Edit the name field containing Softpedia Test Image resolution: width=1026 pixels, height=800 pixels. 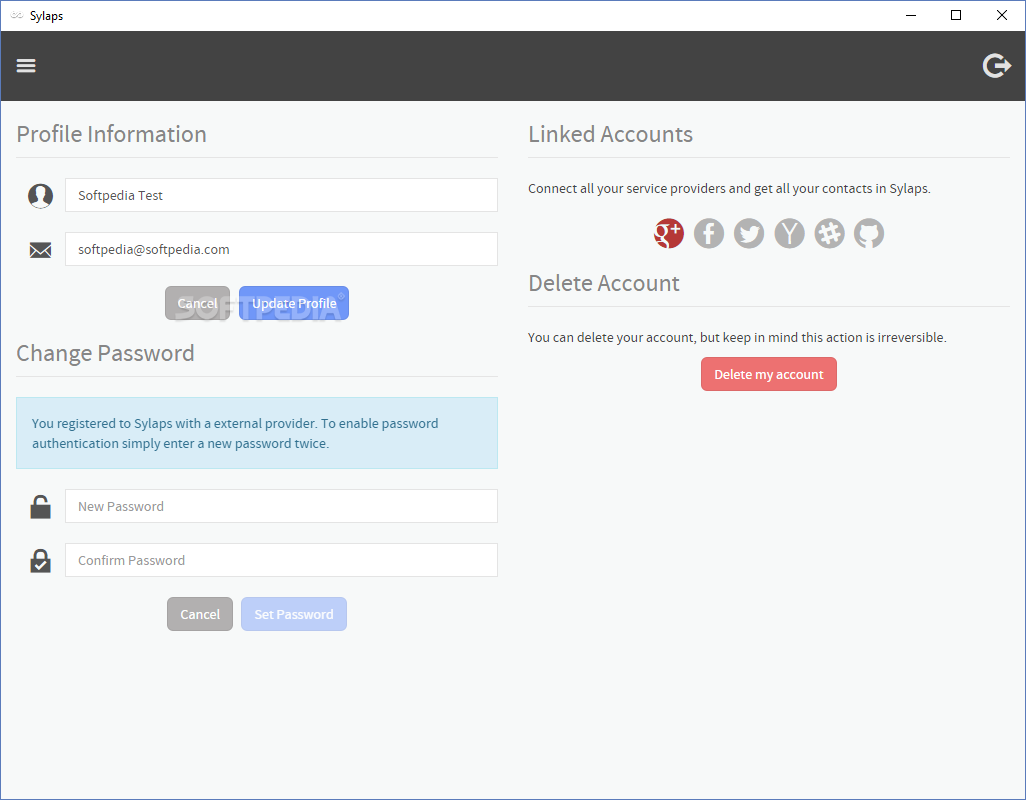pos(281,195)
